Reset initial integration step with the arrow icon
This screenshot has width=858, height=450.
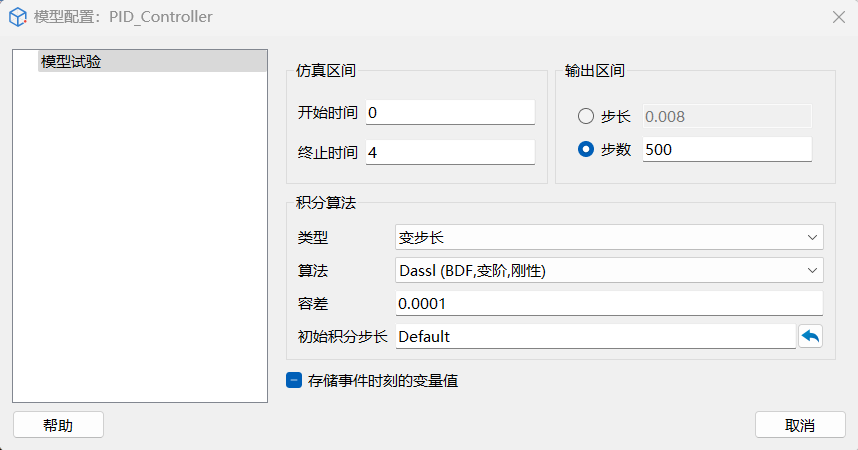tap(810, 337)
